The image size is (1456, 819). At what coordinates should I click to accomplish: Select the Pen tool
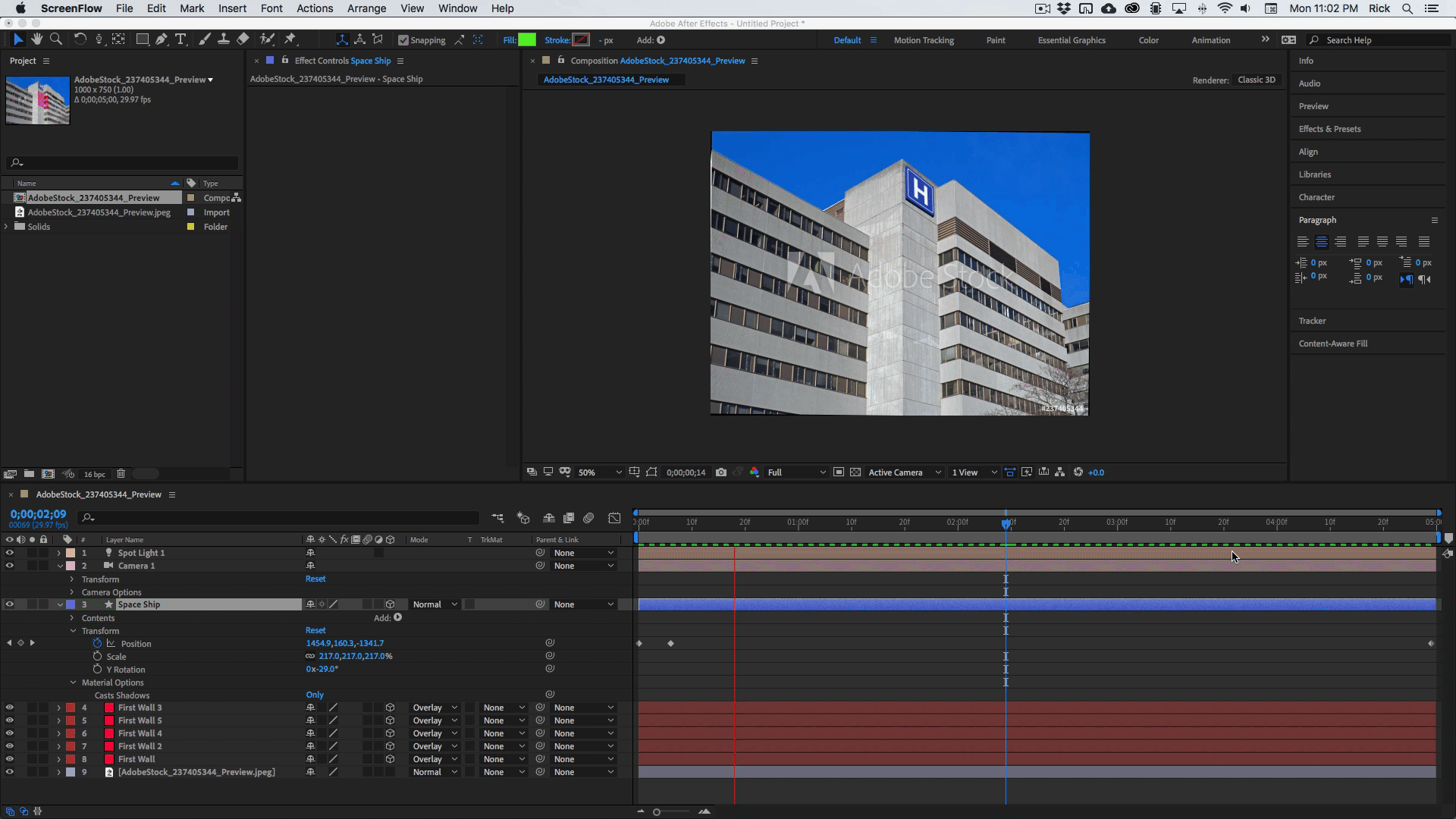tap(162, 39)
